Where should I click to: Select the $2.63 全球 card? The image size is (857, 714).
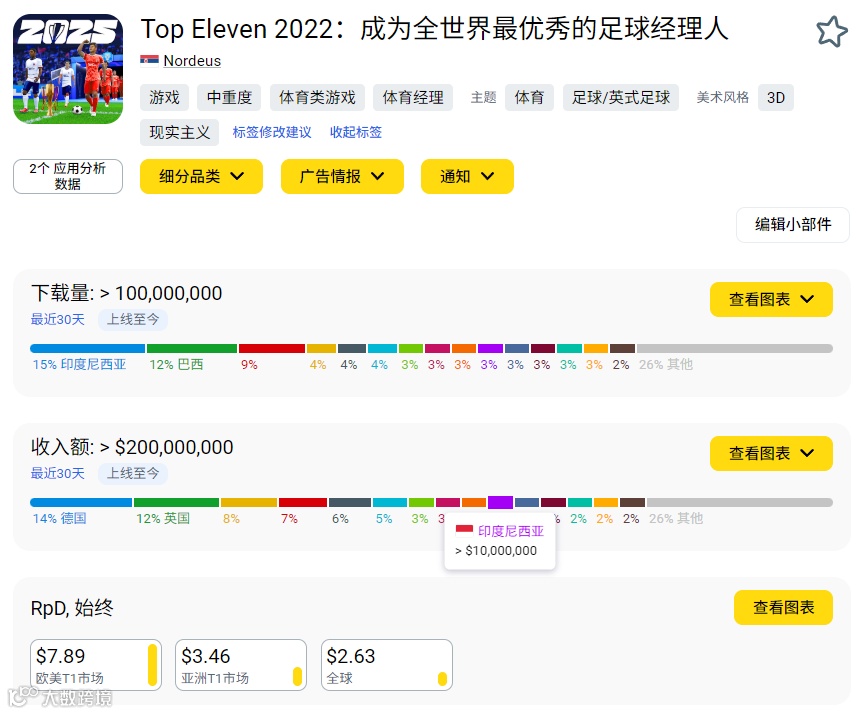pos(387,665)
